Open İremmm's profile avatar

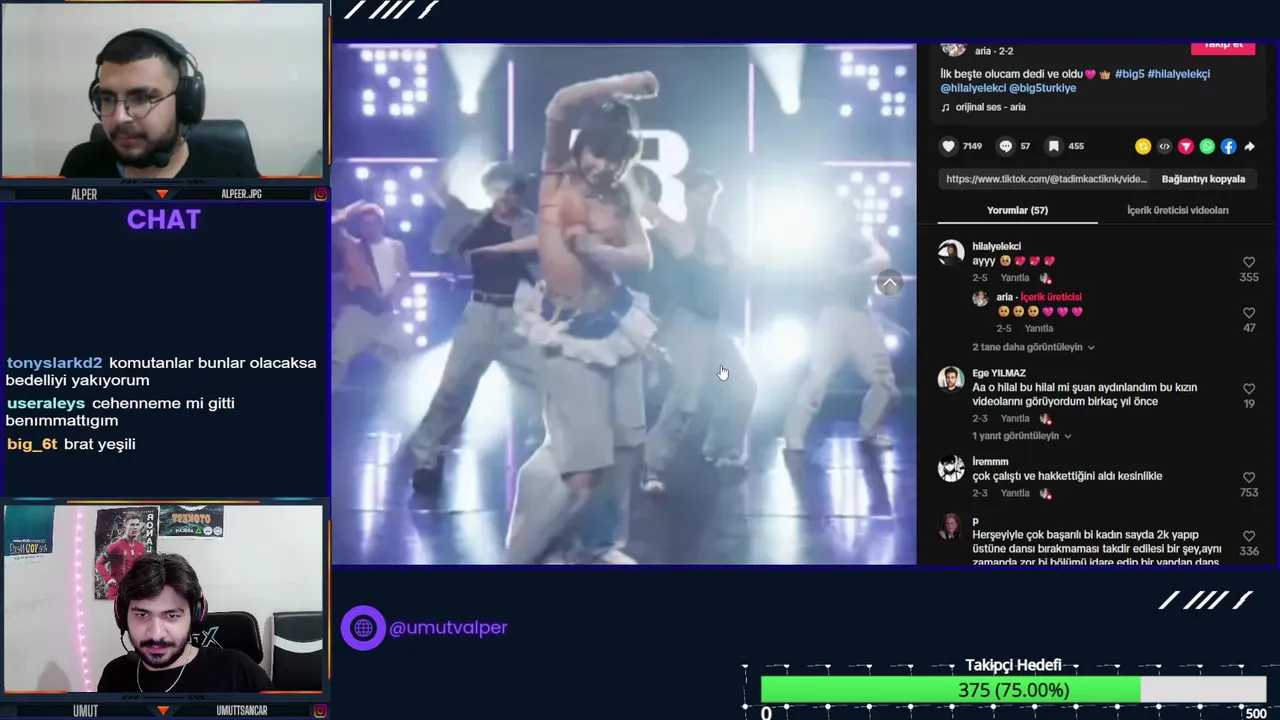click(951, 468)
